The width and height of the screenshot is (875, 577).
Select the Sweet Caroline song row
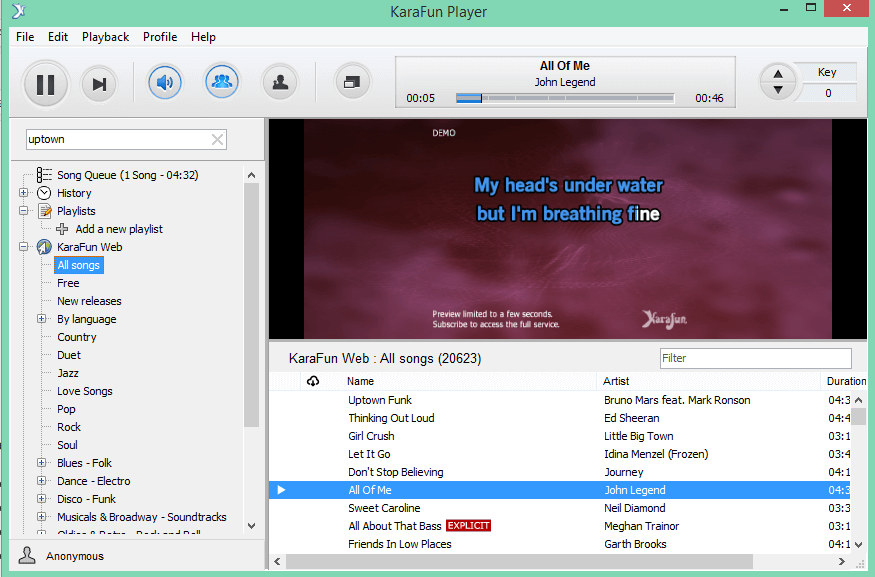coord(560,508)
